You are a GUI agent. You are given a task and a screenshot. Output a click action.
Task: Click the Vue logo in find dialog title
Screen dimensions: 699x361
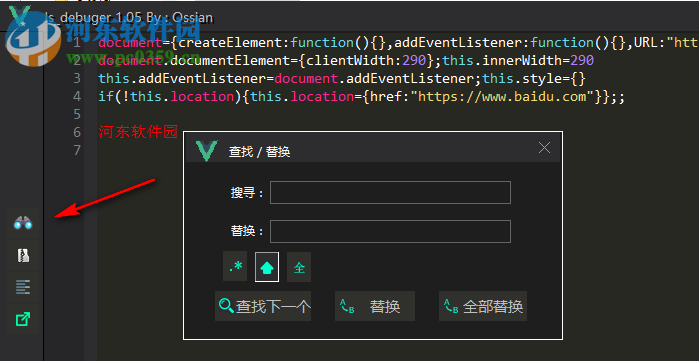point(206,151)
